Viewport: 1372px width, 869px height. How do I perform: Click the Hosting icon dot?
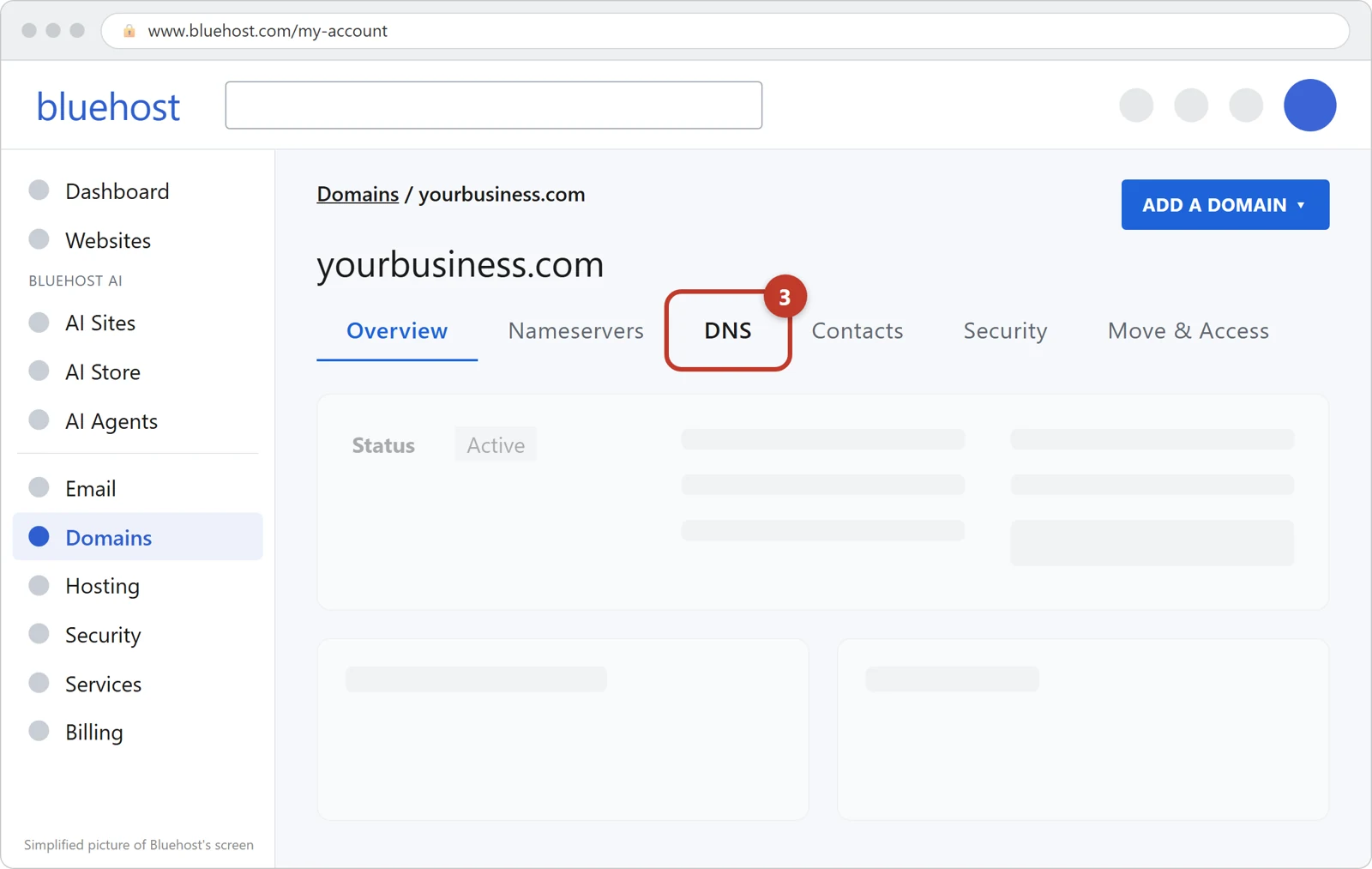click(x=39, y=585)
